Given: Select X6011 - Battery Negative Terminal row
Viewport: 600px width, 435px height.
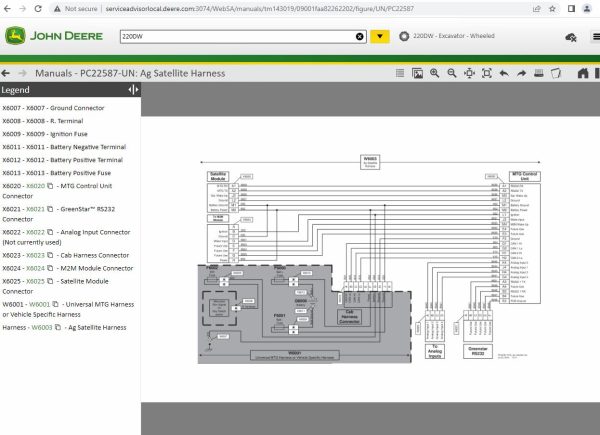Looking at the screenshot, I should click(x=64, y=147).
